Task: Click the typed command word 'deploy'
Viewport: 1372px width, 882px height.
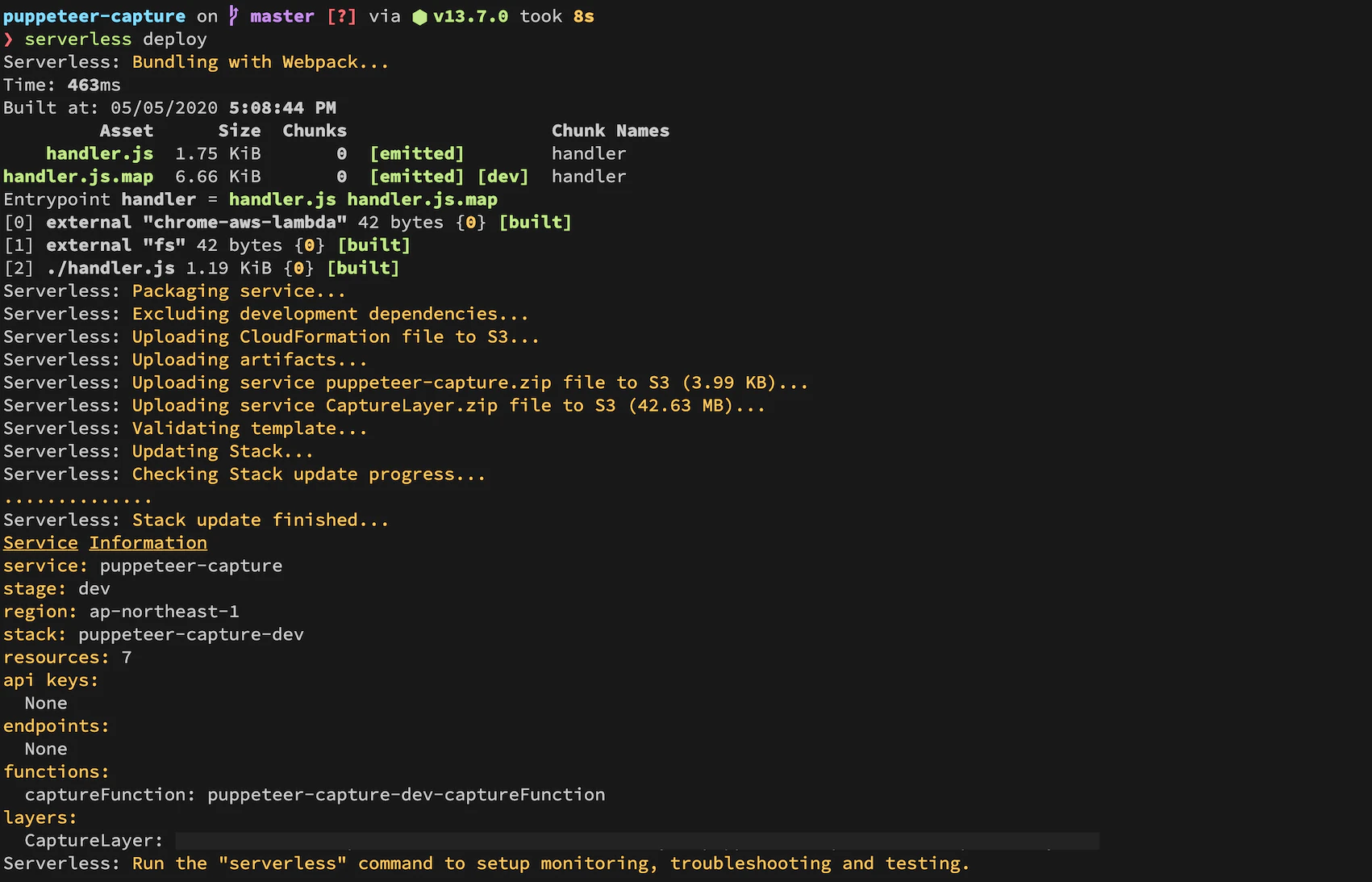Action: [x=175, y=40]
